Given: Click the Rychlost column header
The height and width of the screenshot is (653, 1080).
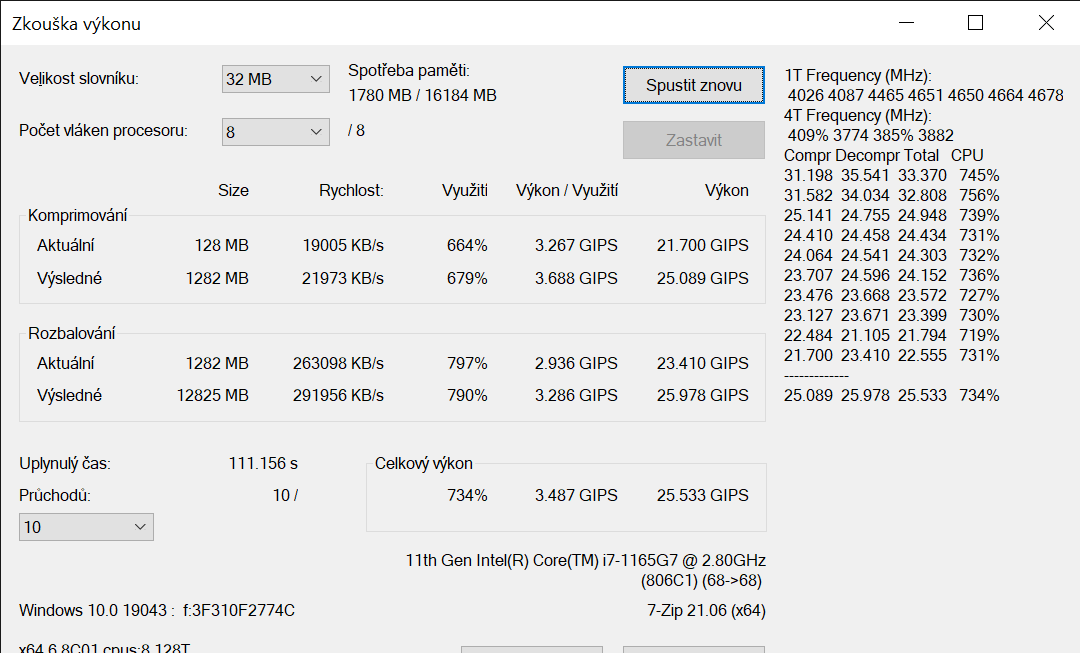Looking at the screenshot, I should [x=351, y=190].
